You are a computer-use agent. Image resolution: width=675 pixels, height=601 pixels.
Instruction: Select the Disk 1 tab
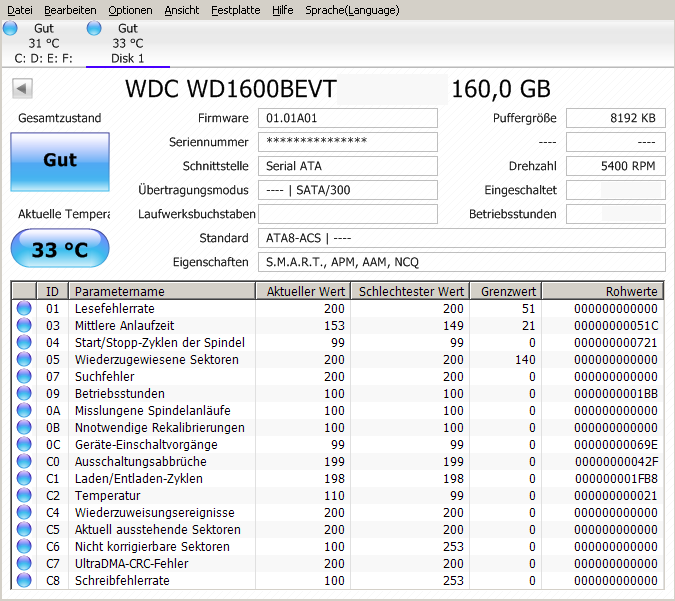click(x=128, y=43)
